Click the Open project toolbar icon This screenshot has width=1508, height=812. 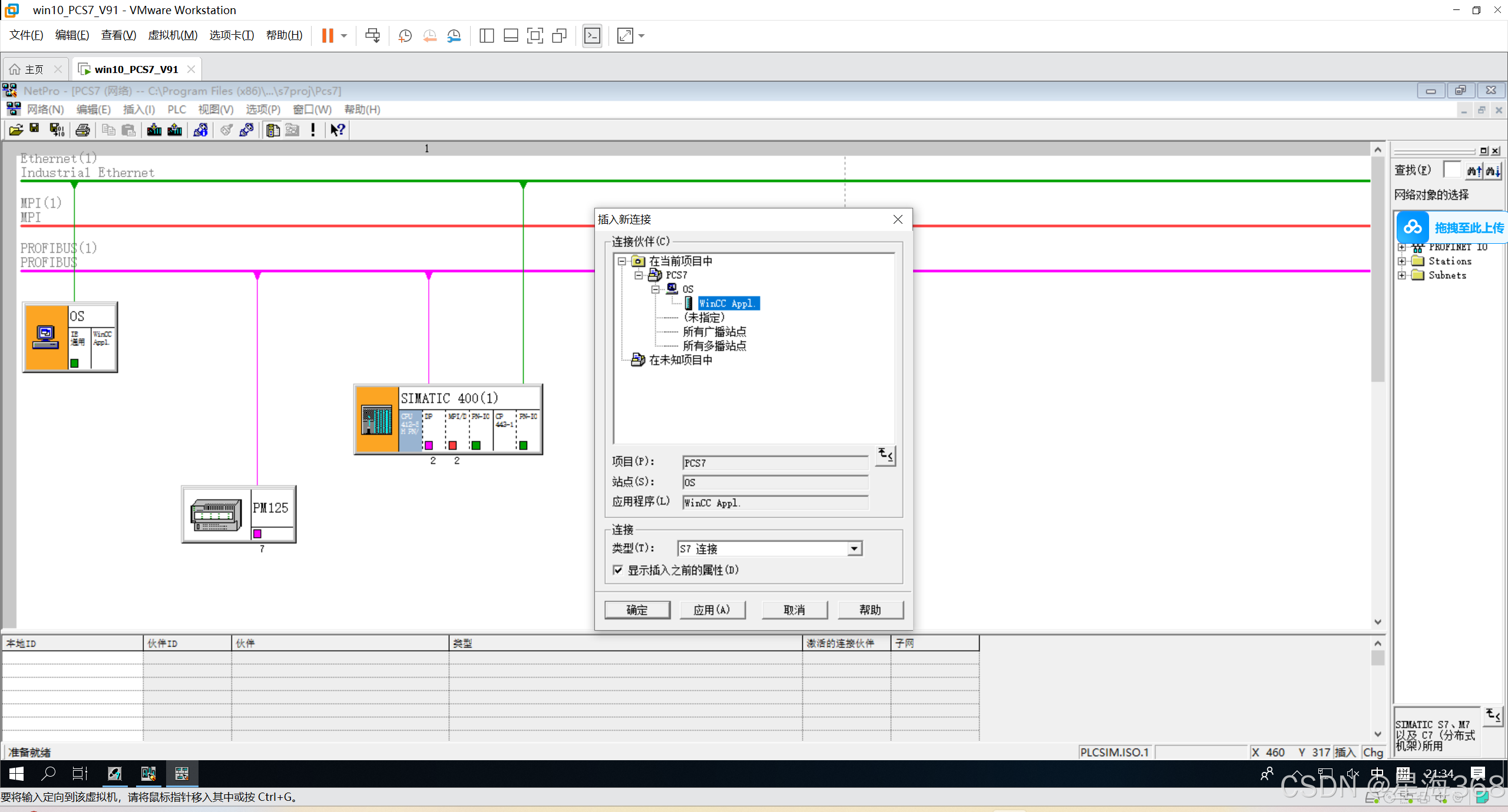(16, 130)
